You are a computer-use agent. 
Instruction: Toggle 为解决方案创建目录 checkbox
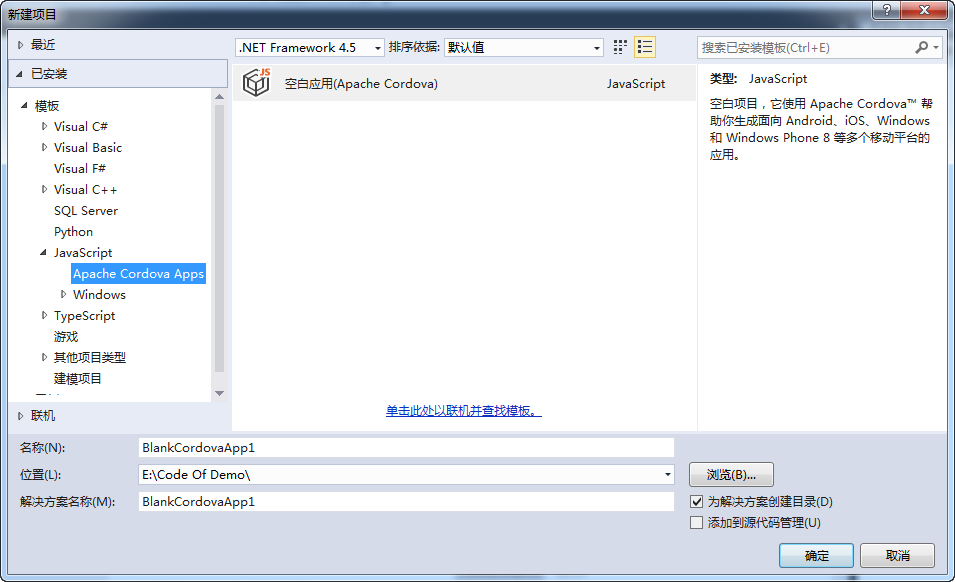[697, 501]
